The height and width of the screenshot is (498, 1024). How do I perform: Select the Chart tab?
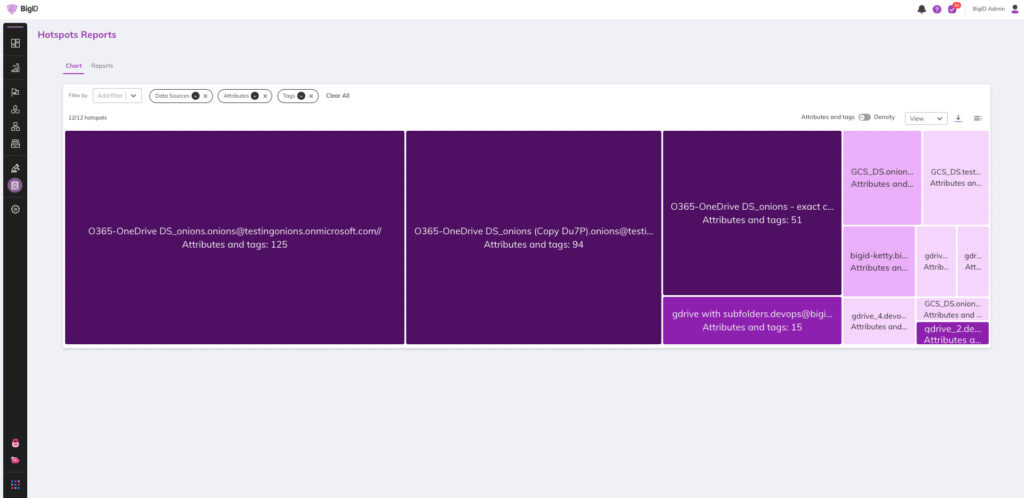point(73,66)
